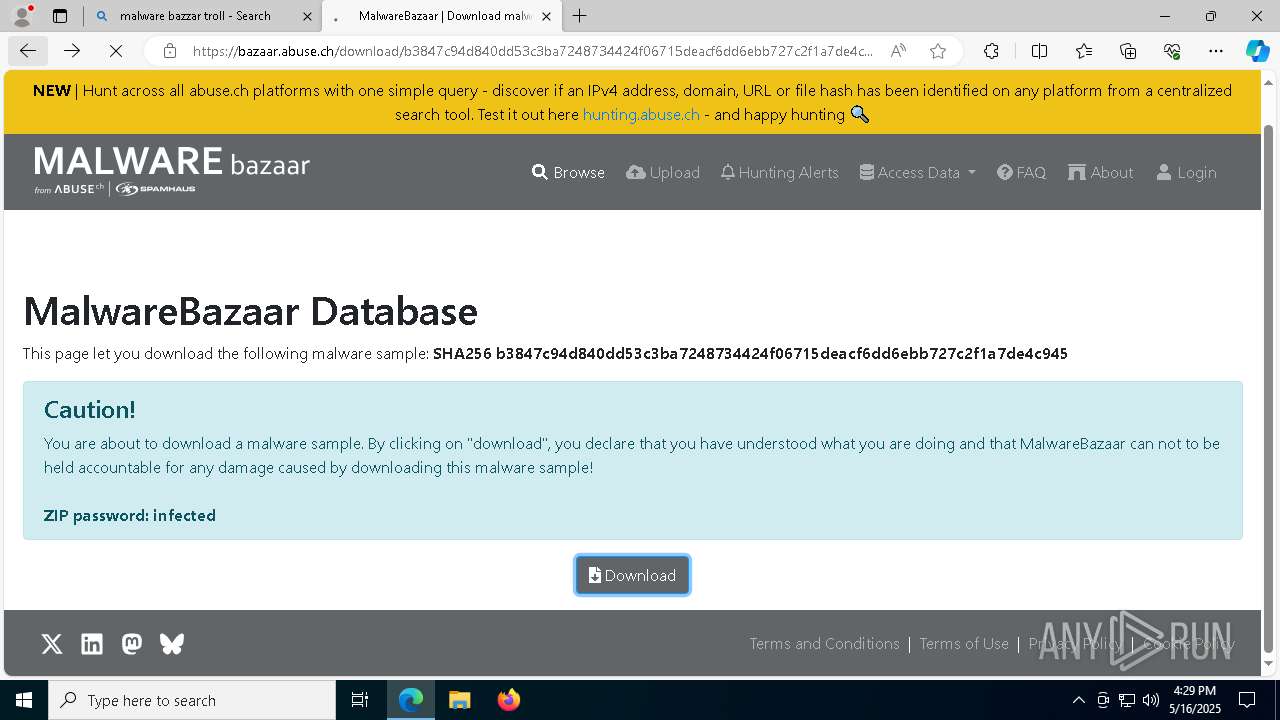The image size is (1280, 720).
Task: Close the MalwareBazaar download tab
Action: coord(546,16)
